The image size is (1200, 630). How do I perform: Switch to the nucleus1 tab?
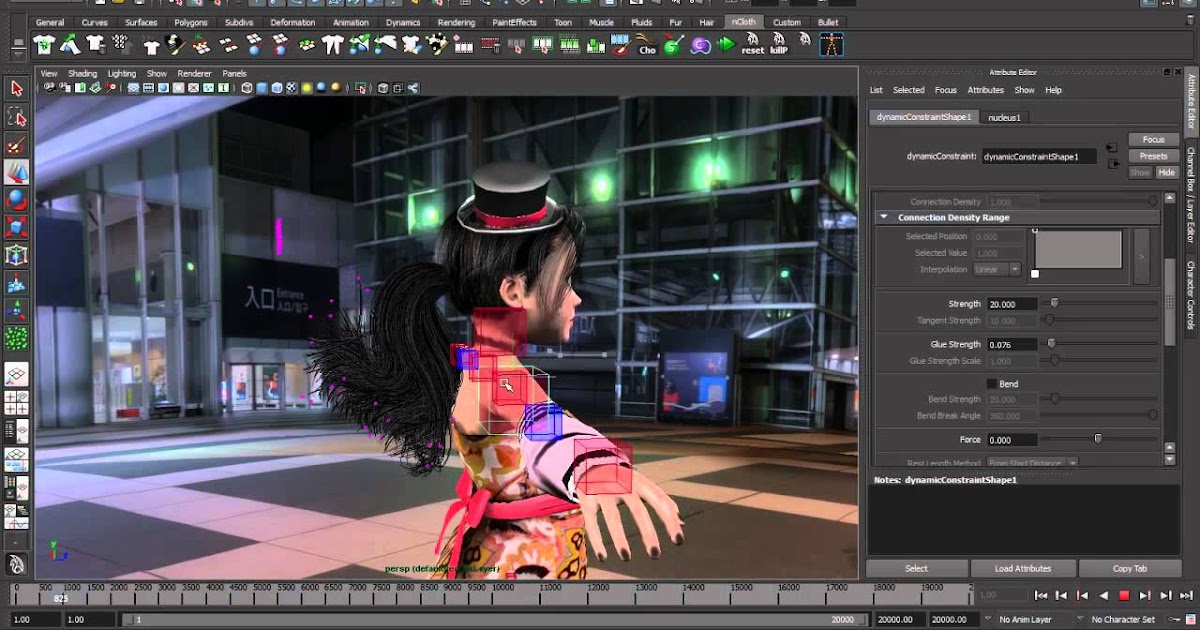click(1004, 117)
